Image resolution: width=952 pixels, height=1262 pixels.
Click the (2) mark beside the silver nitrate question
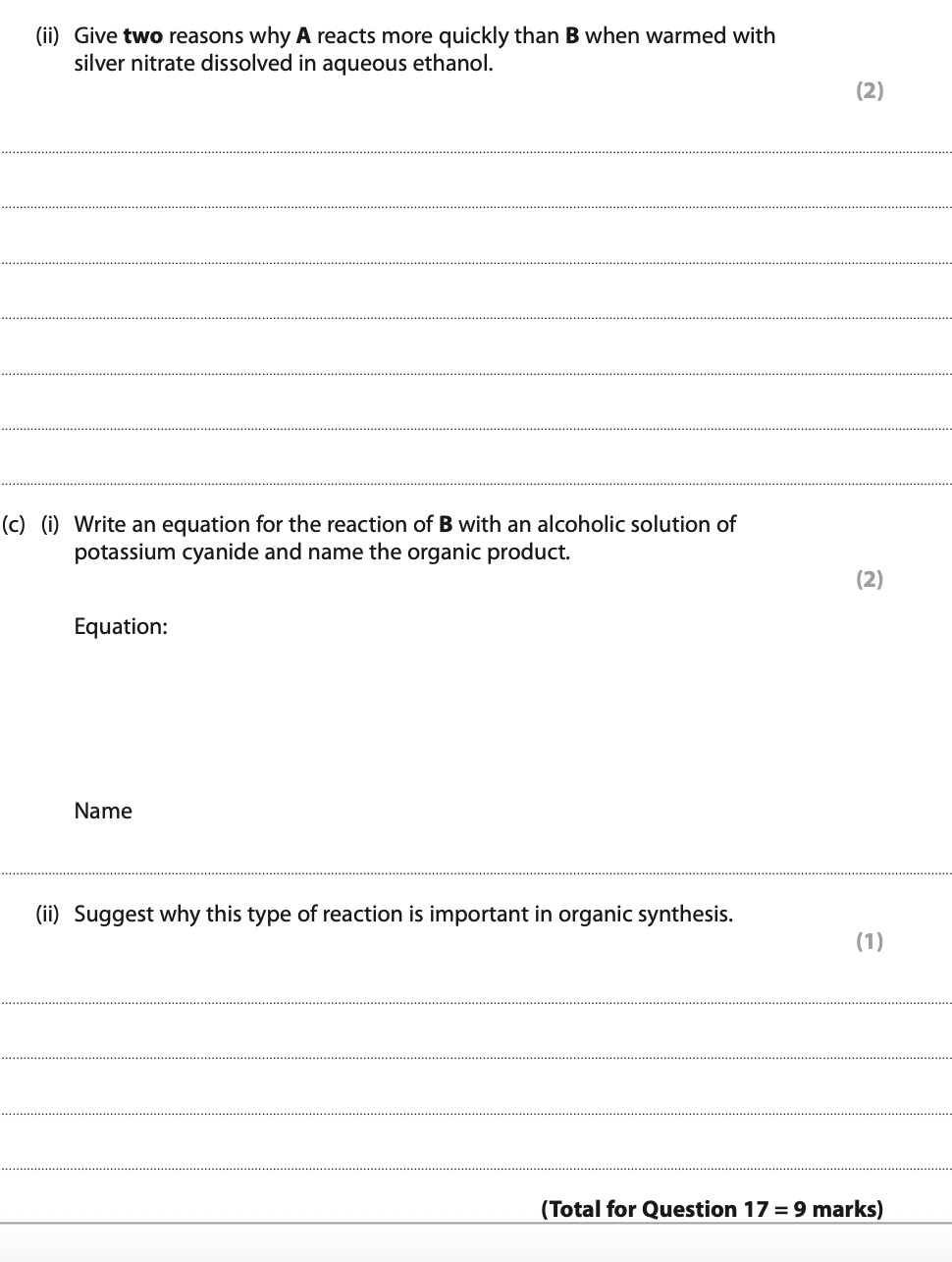tap(870, 91)
